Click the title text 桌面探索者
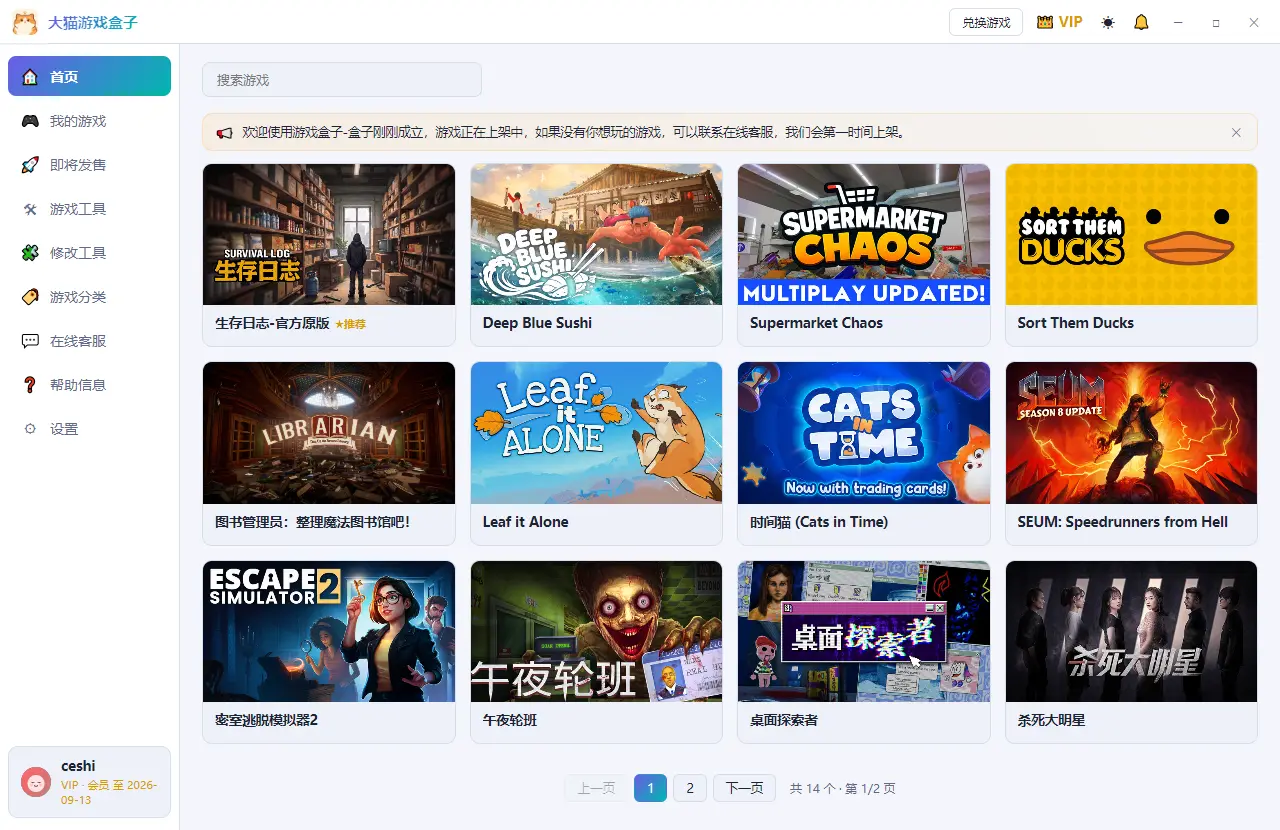1280x830 pixels. click(784, 720)
